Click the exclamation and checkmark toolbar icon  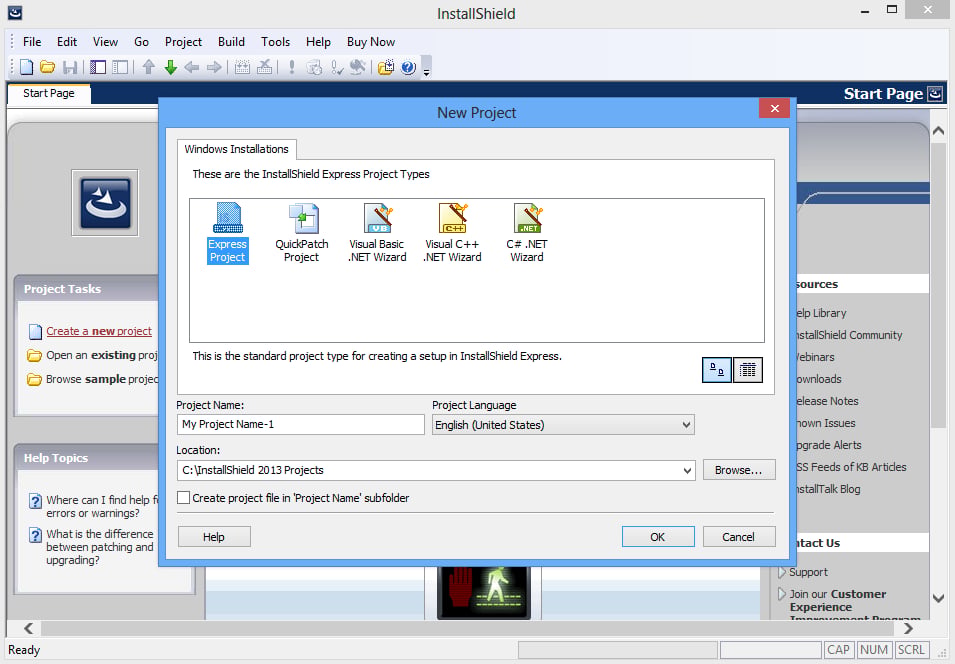click(x=336, y=67)
